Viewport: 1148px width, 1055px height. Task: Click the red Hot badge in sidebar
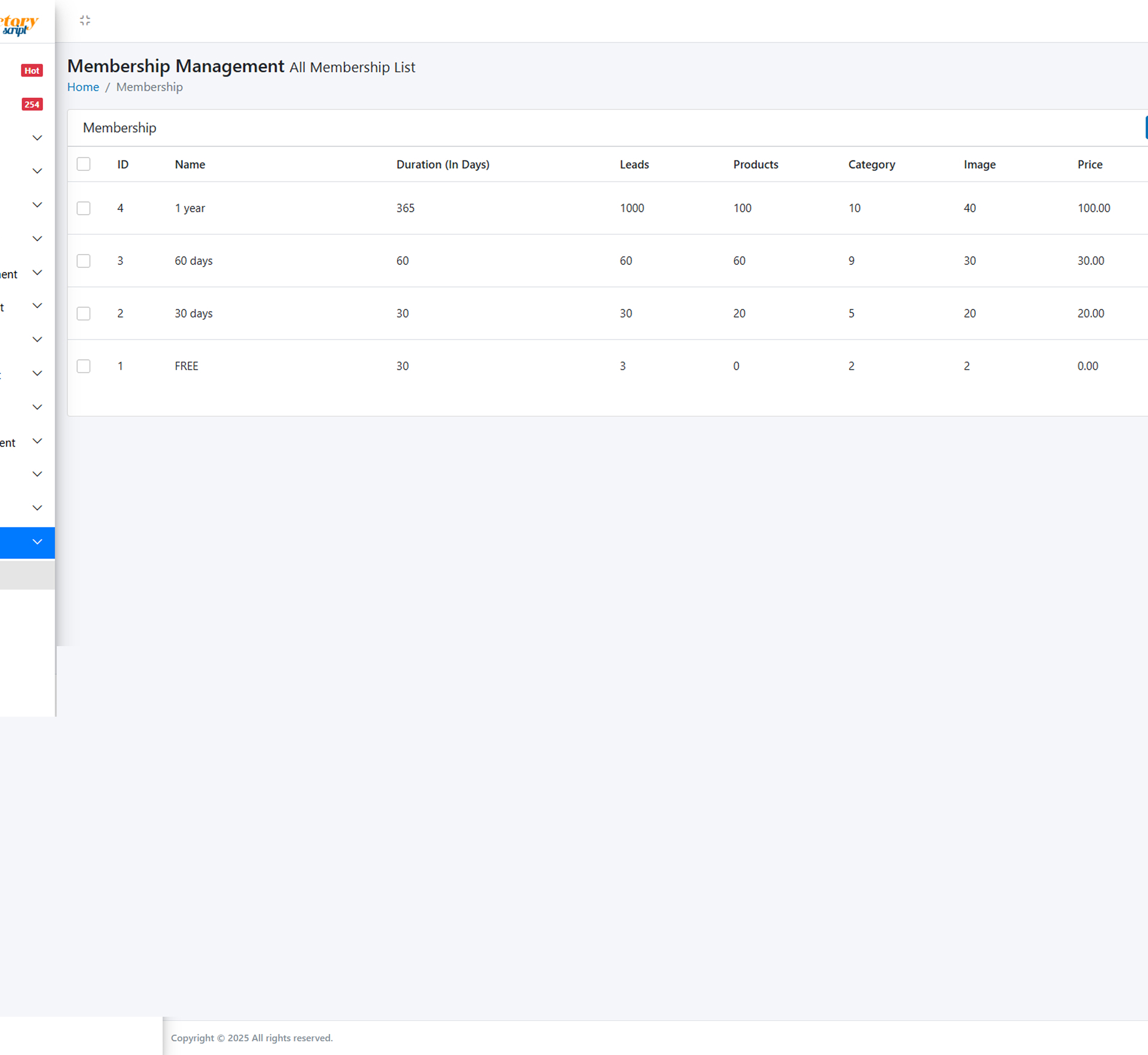(32, 71)
